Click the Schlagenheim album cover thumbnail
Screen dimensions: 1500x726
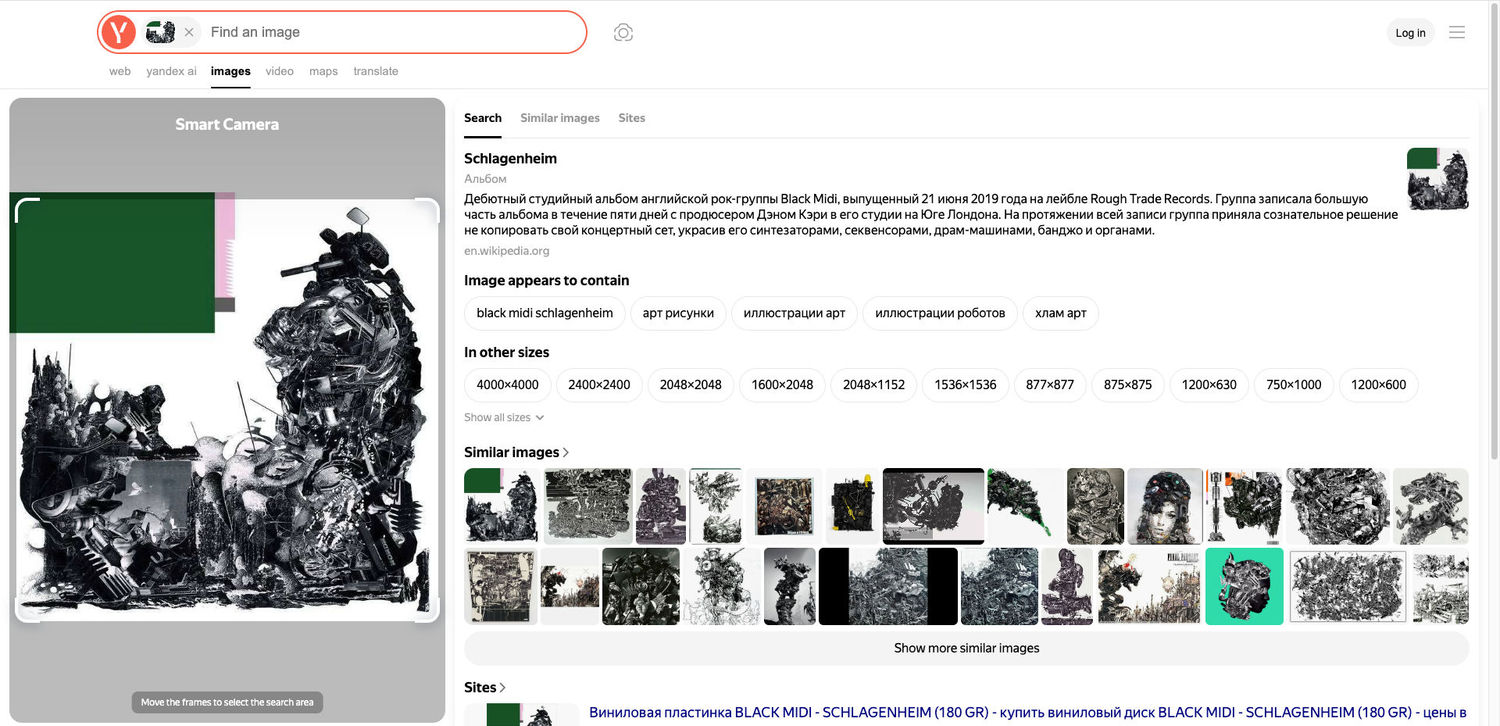[x=1437, y=179]
